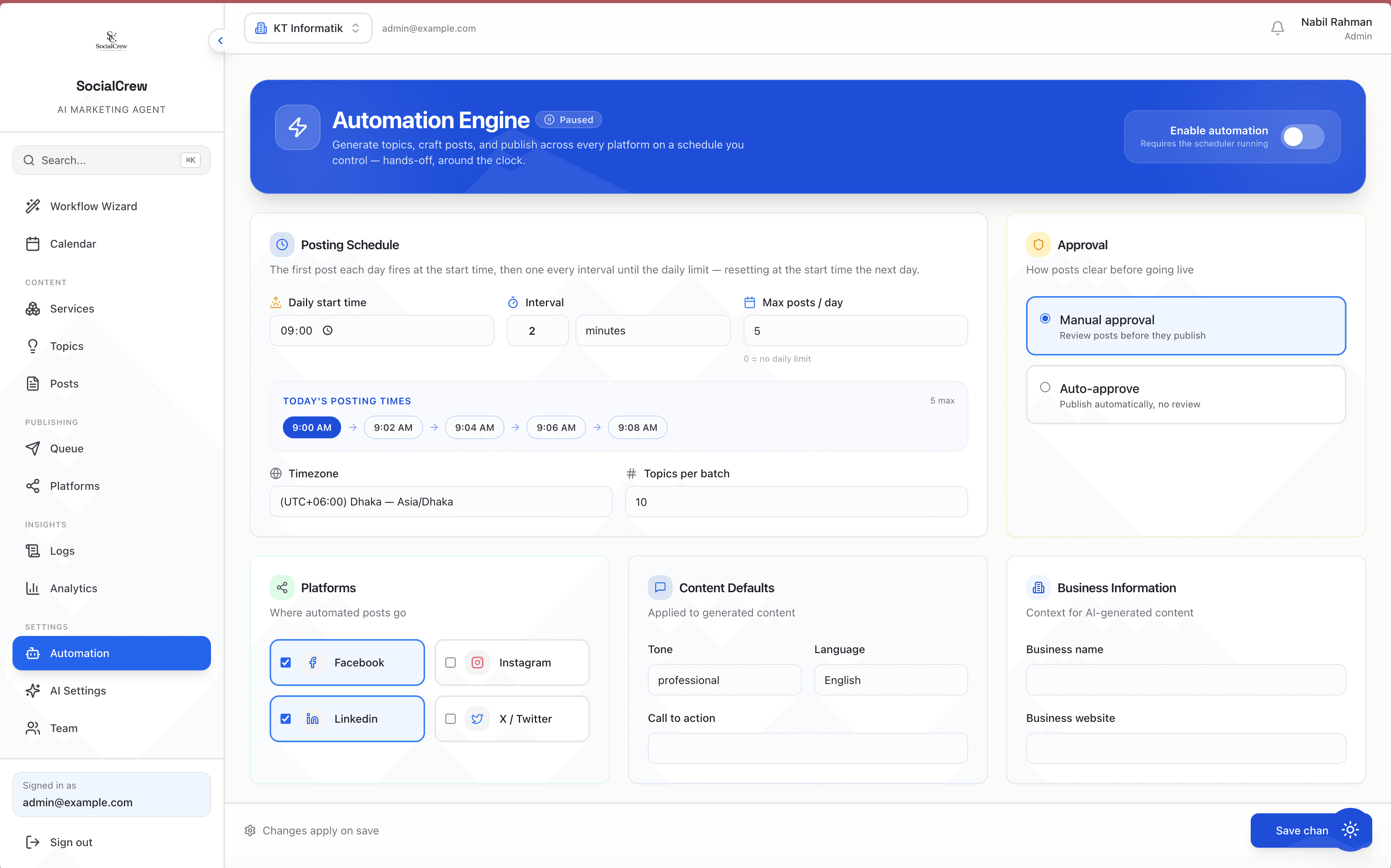Uncheck the Linkedin checkbox
Viewport: 1391px width, 868px height.
[x=285, y=719]
